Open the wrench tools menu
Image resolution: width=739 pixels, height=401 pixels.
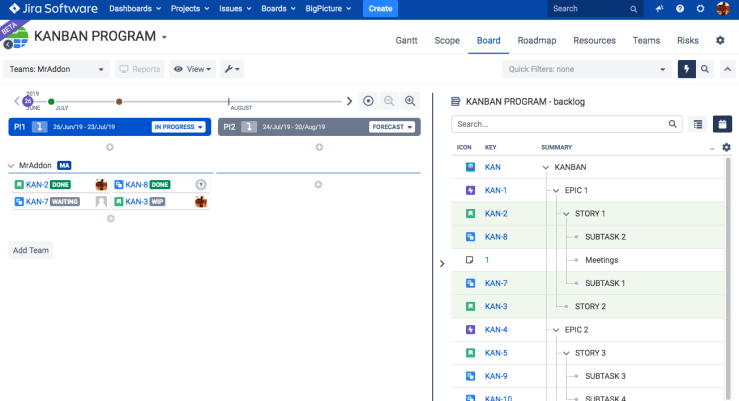tap(231, 69)
